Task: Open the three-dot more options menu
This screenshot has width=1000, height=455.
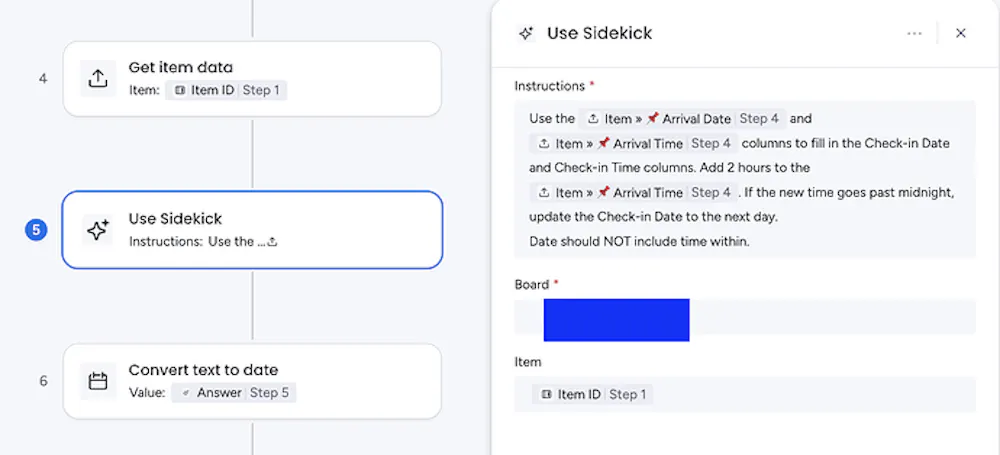Action: pyautogui.click(x=914, y=33)
